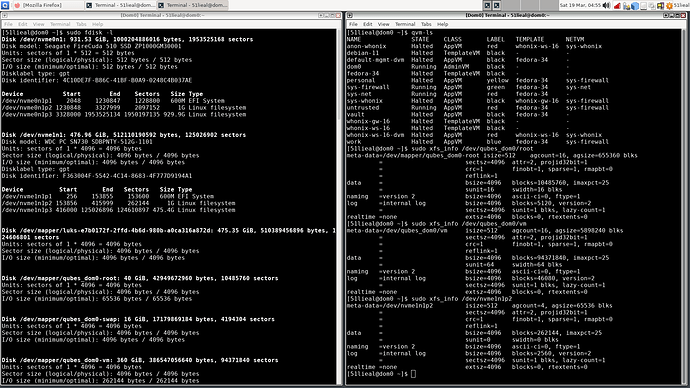Click 'personal' row in qvm-ls output
The image size is (690, 388).
point(478,81)
